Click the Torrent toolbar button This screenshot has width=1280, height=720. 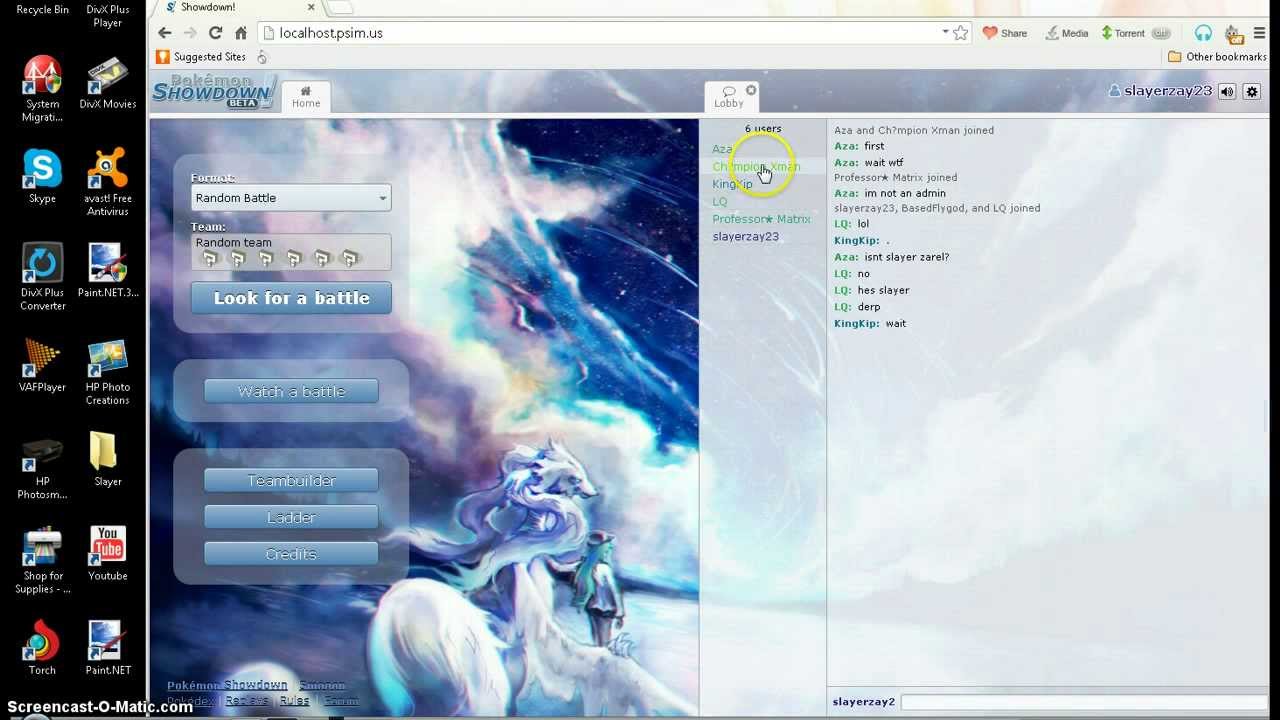coord(1123,33)
